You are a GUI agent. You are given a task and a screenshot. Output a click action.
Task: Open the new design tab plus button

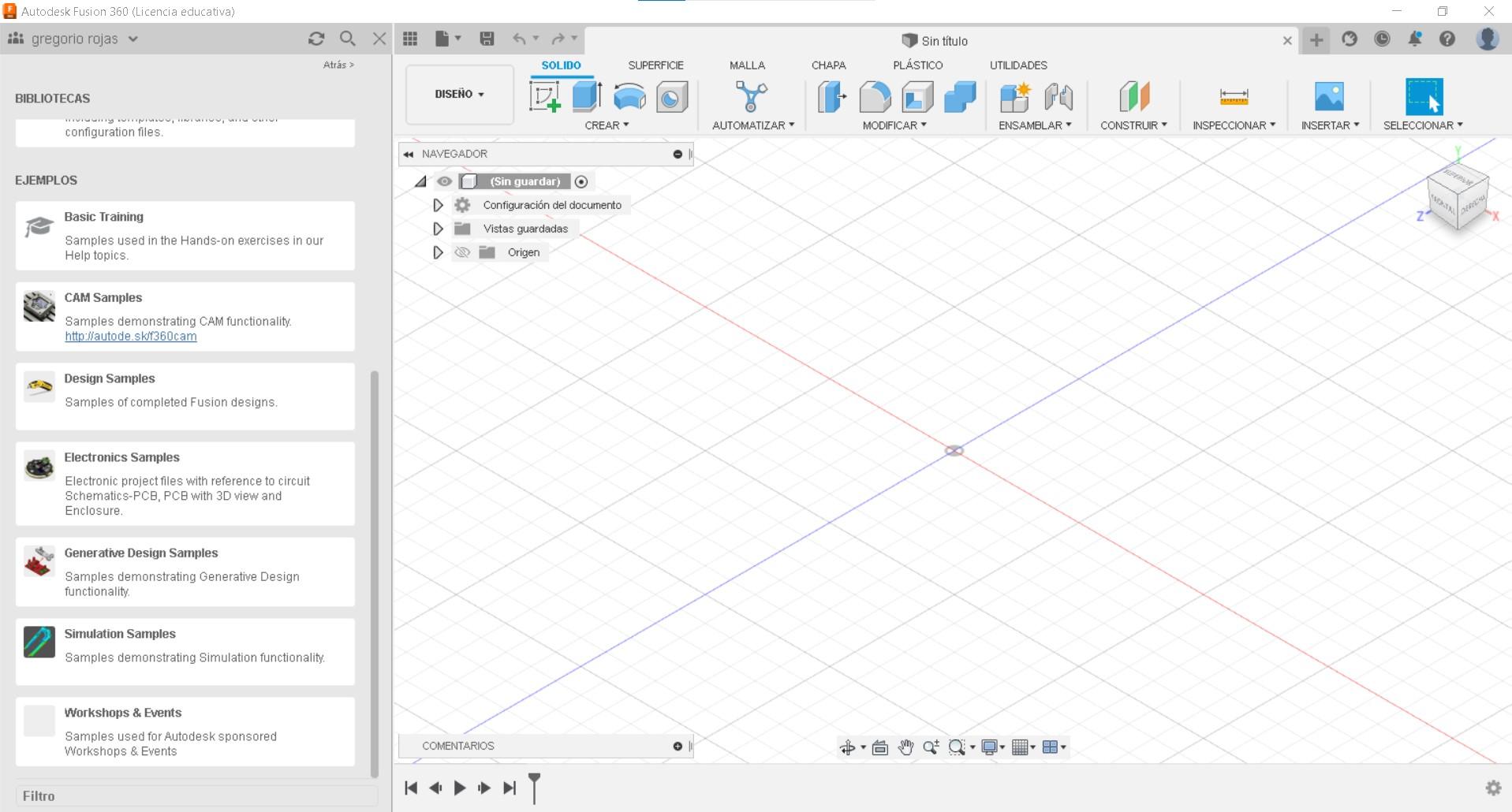point(1316,39)
